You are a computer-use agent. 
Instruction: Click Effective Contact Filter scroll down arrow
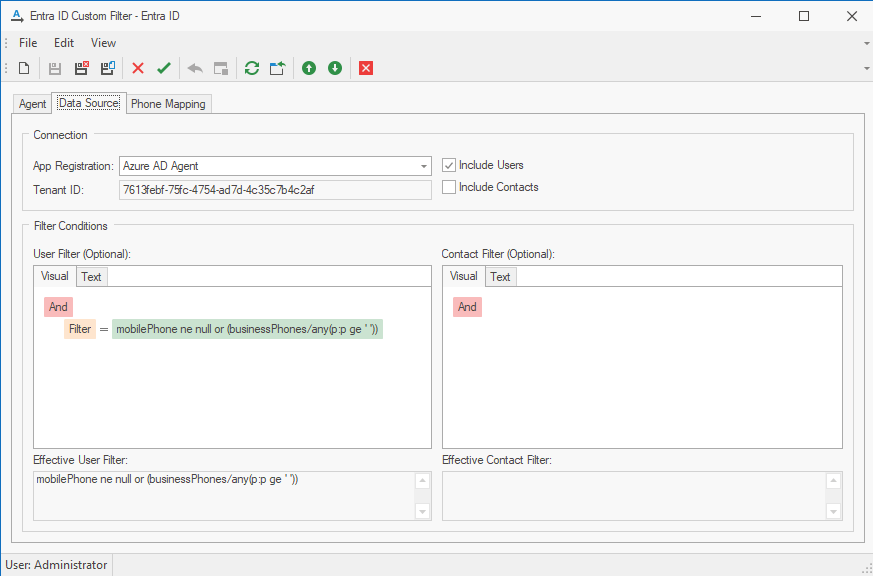coord(833,511)
